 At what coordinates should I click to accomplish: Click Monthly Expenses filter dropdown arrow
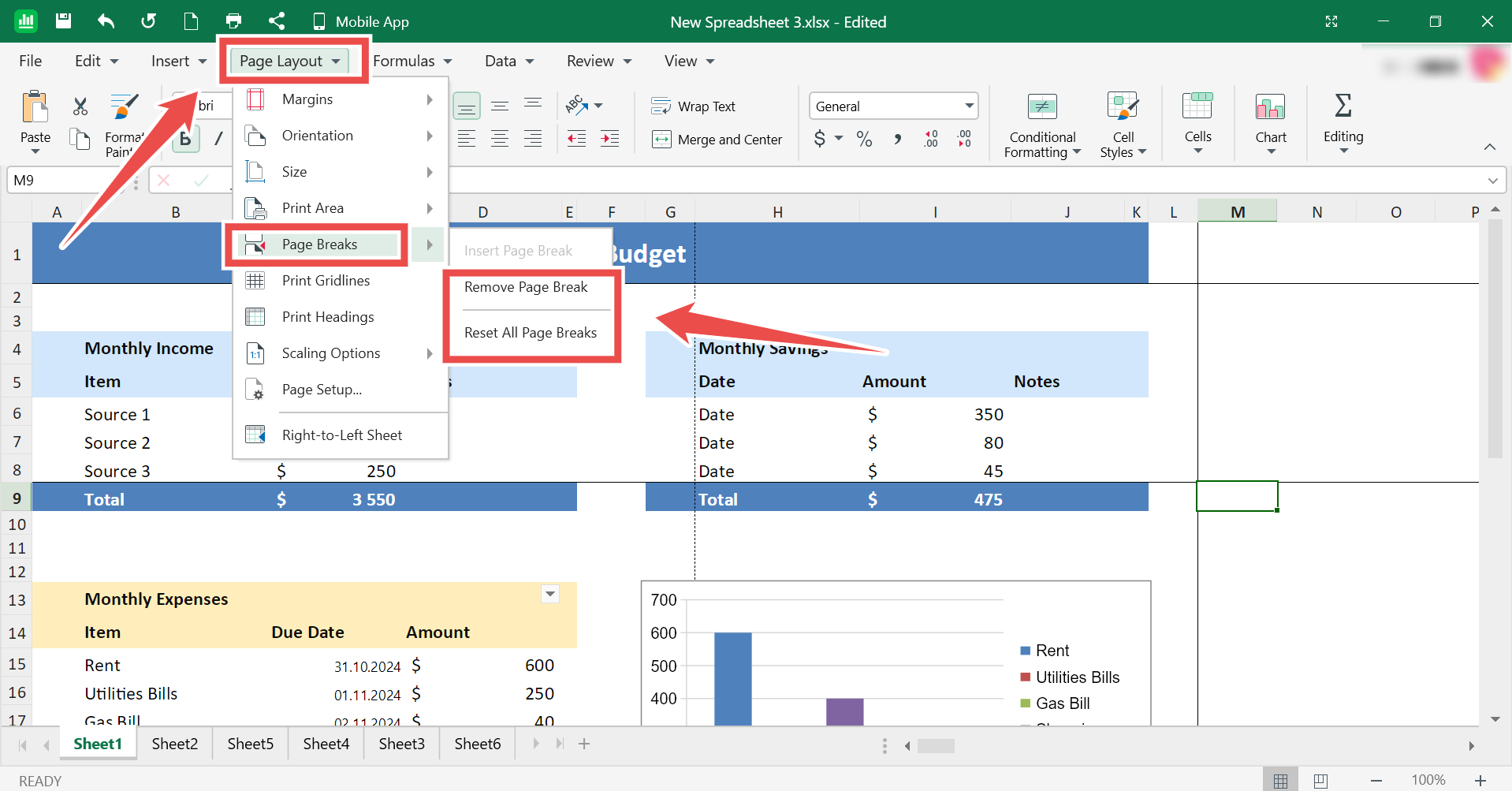coord(550,594)
